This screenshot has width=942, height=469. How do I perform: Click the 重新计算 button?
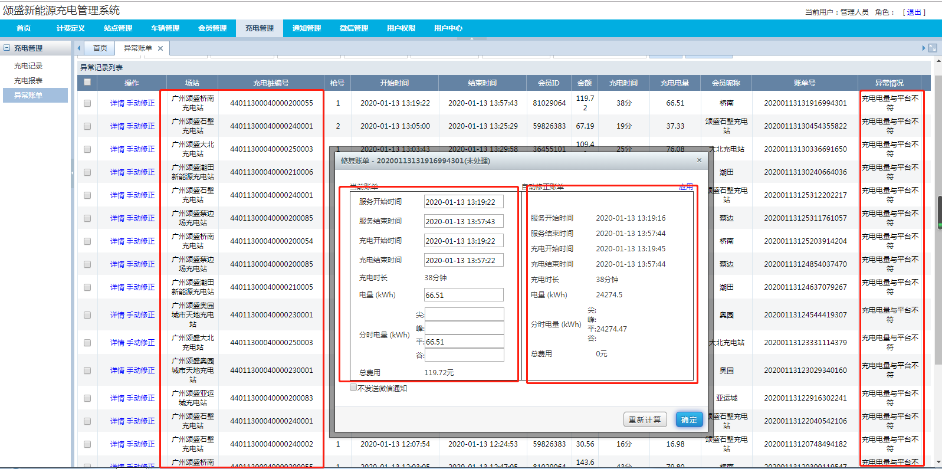(x=646, y=419)
